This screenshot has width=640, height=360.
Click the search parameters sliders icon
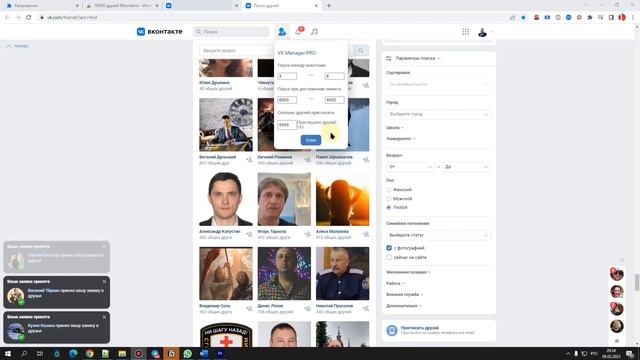(x=389, y=58)
